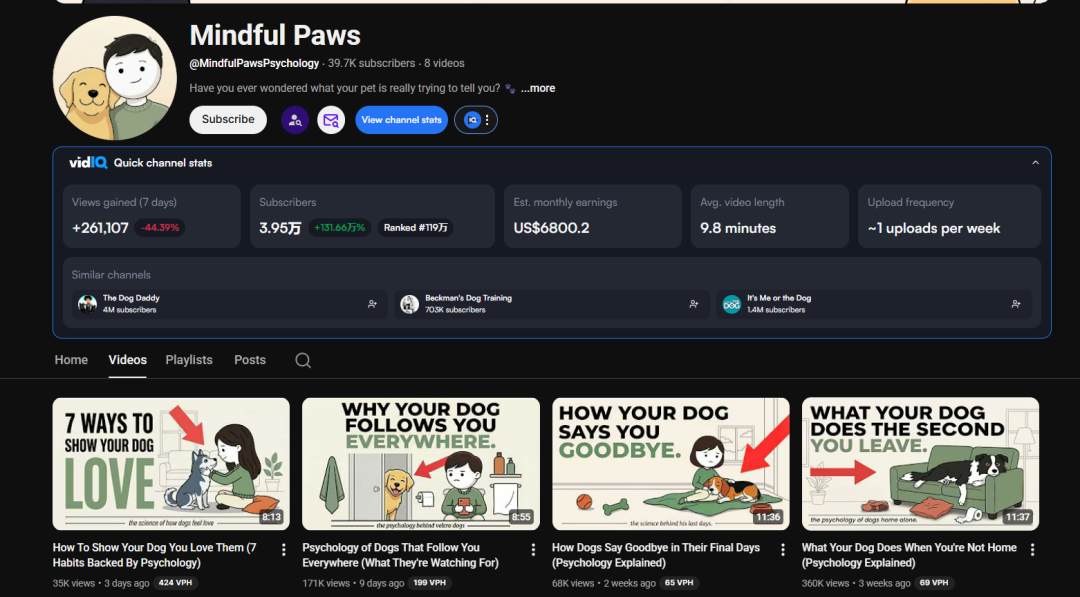Click the +131.66万% subscribers change badge
Image resolution: width=1080 pixels, height=597 pixels.
[x=340, y=228]
